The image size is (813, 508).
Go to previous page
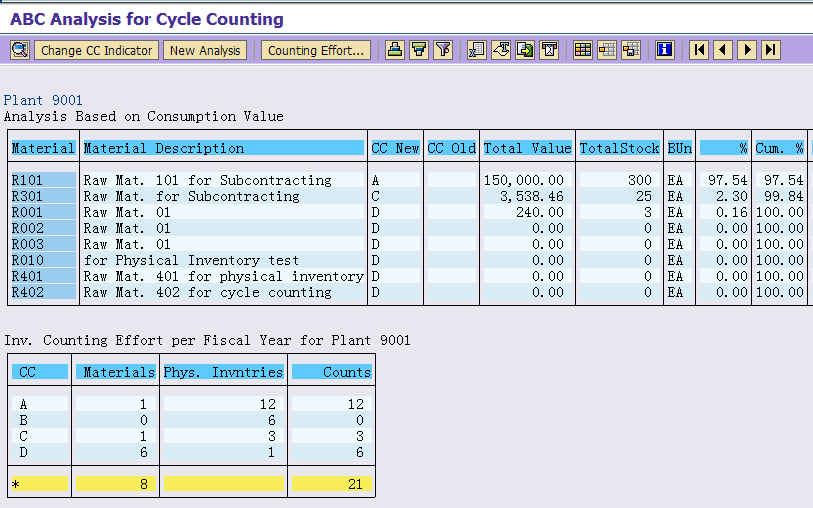click(723, 50)
